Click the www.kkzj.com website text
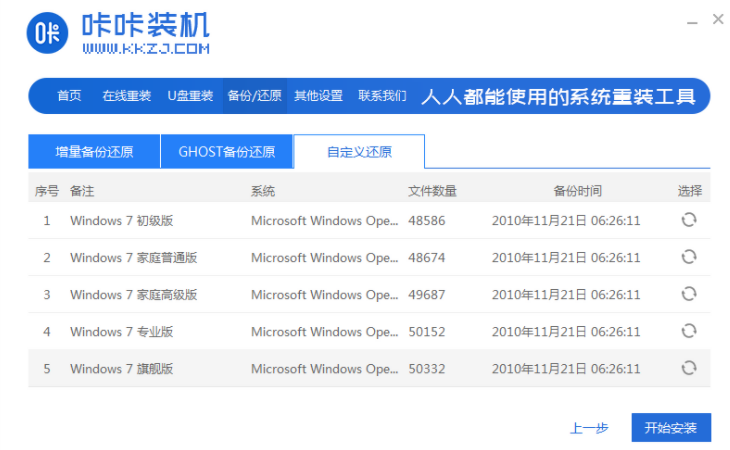 pos(146,49)
